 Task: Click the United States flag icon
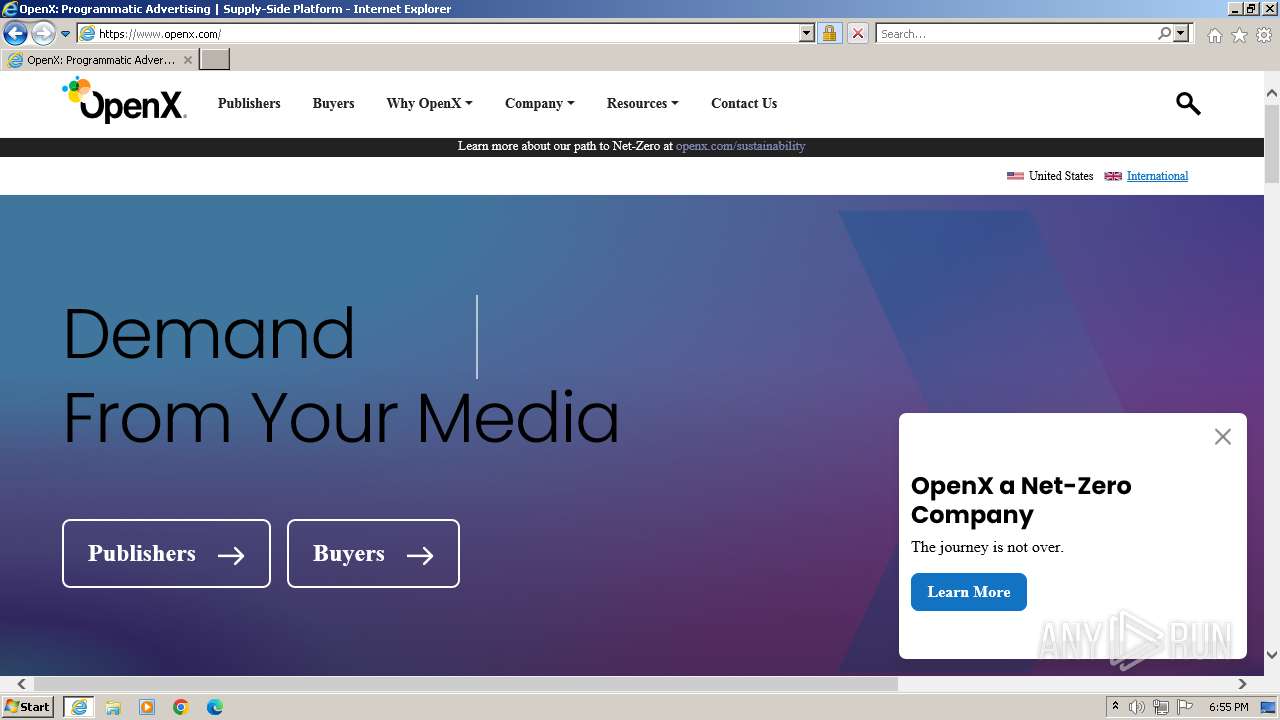pyautogui.click(x=1015, y=176)
